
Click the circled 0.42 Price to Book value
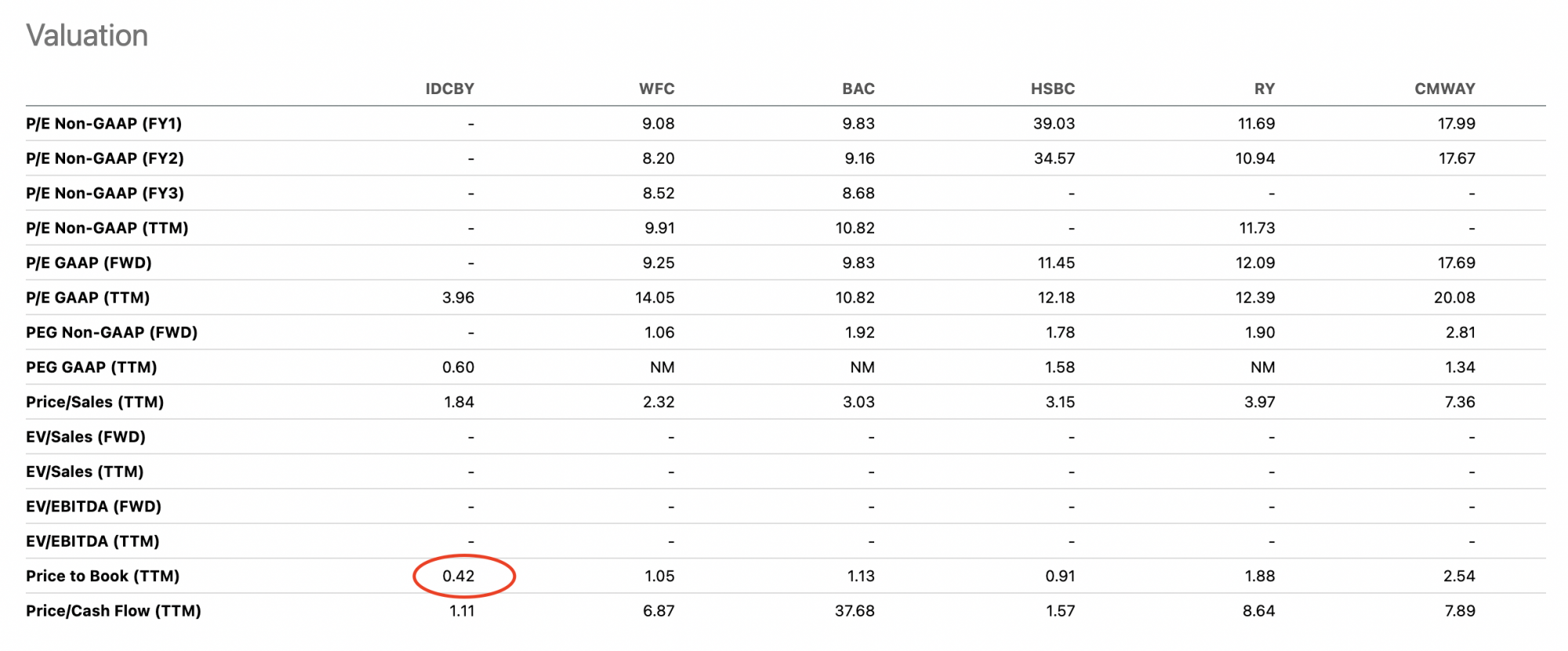[459, 576]
